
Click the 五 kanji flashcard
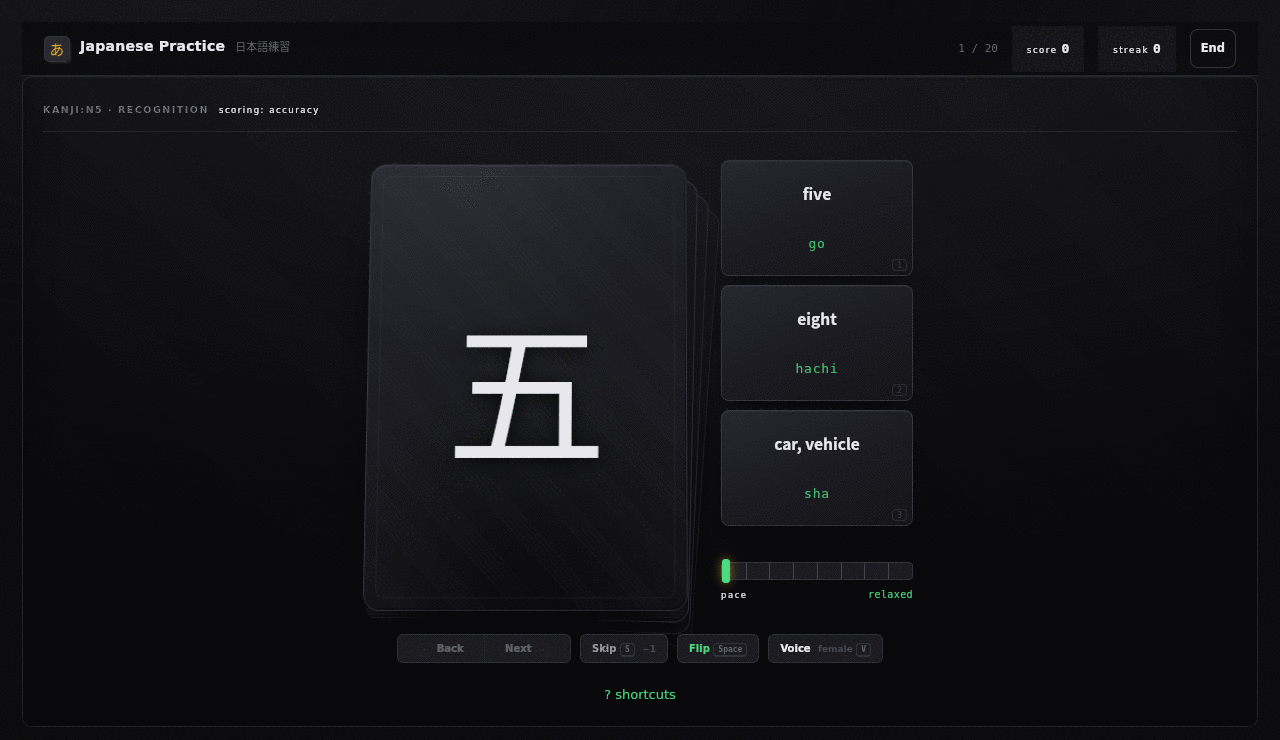(528, 388)
